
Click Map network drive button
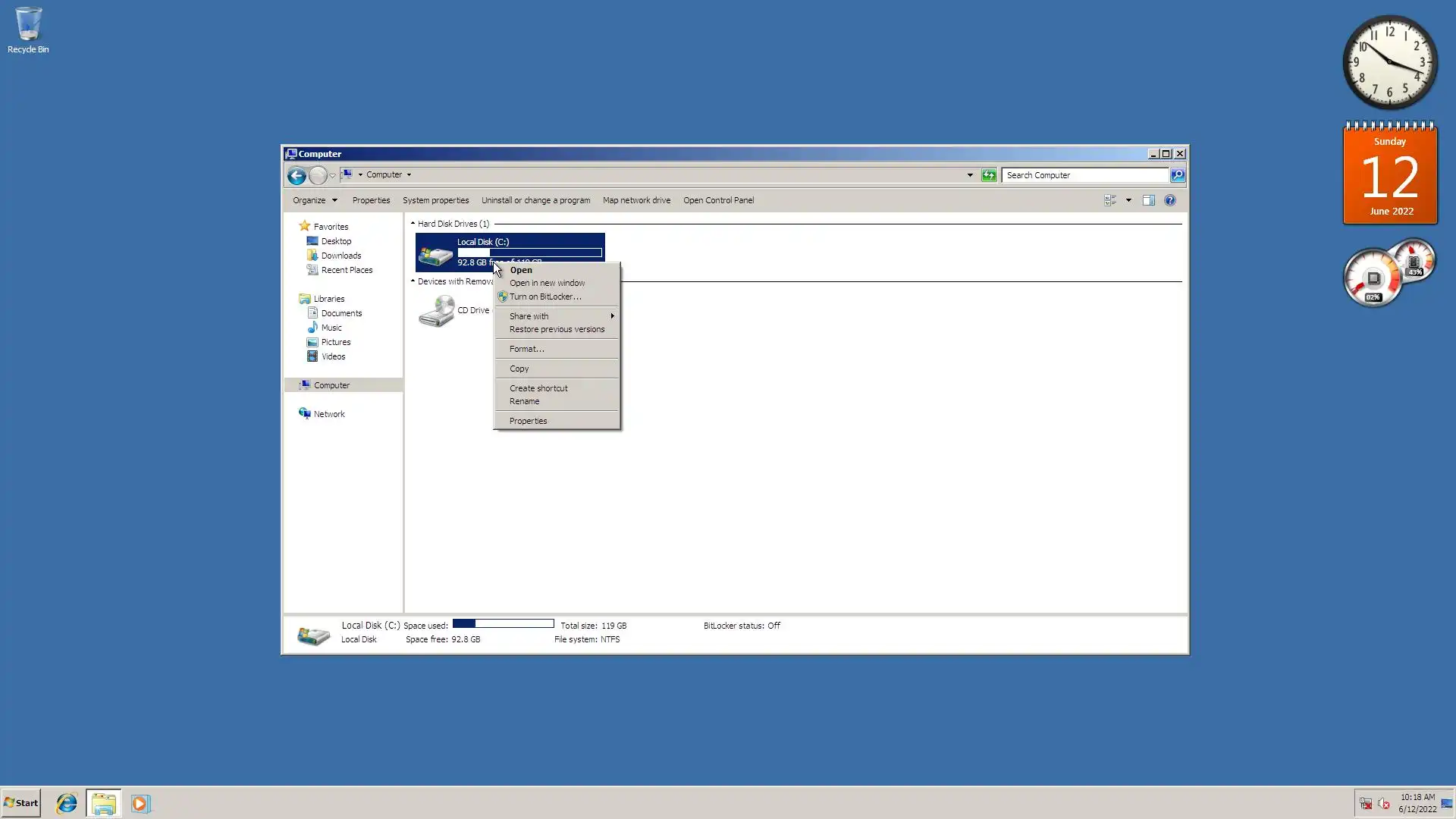(x=635, y=200)
